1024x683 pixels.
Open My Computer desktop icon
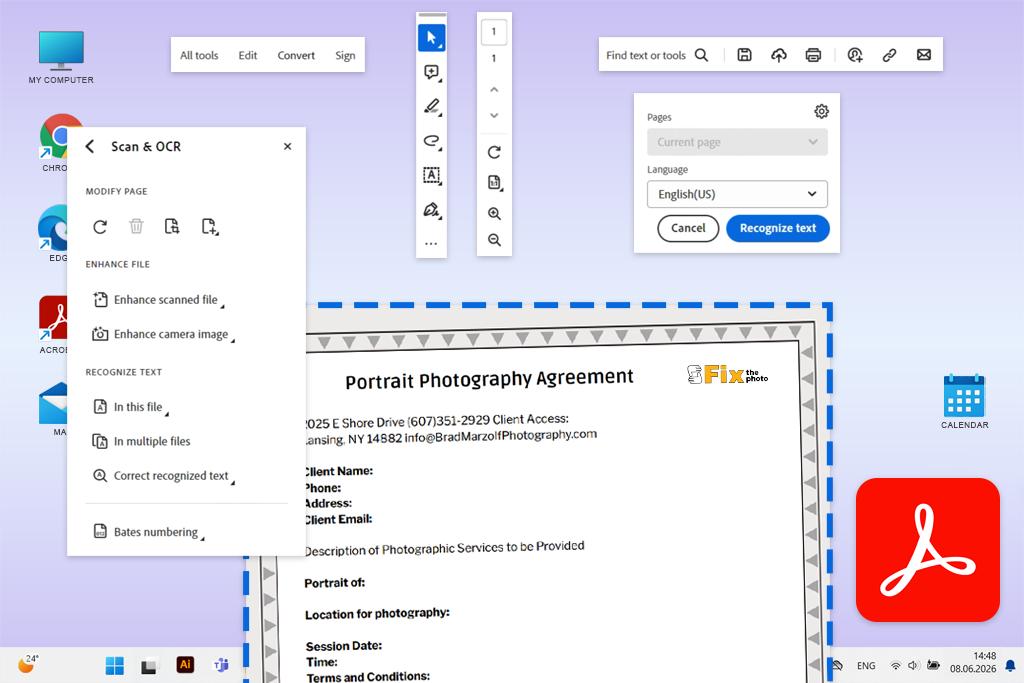coord(61,57)
